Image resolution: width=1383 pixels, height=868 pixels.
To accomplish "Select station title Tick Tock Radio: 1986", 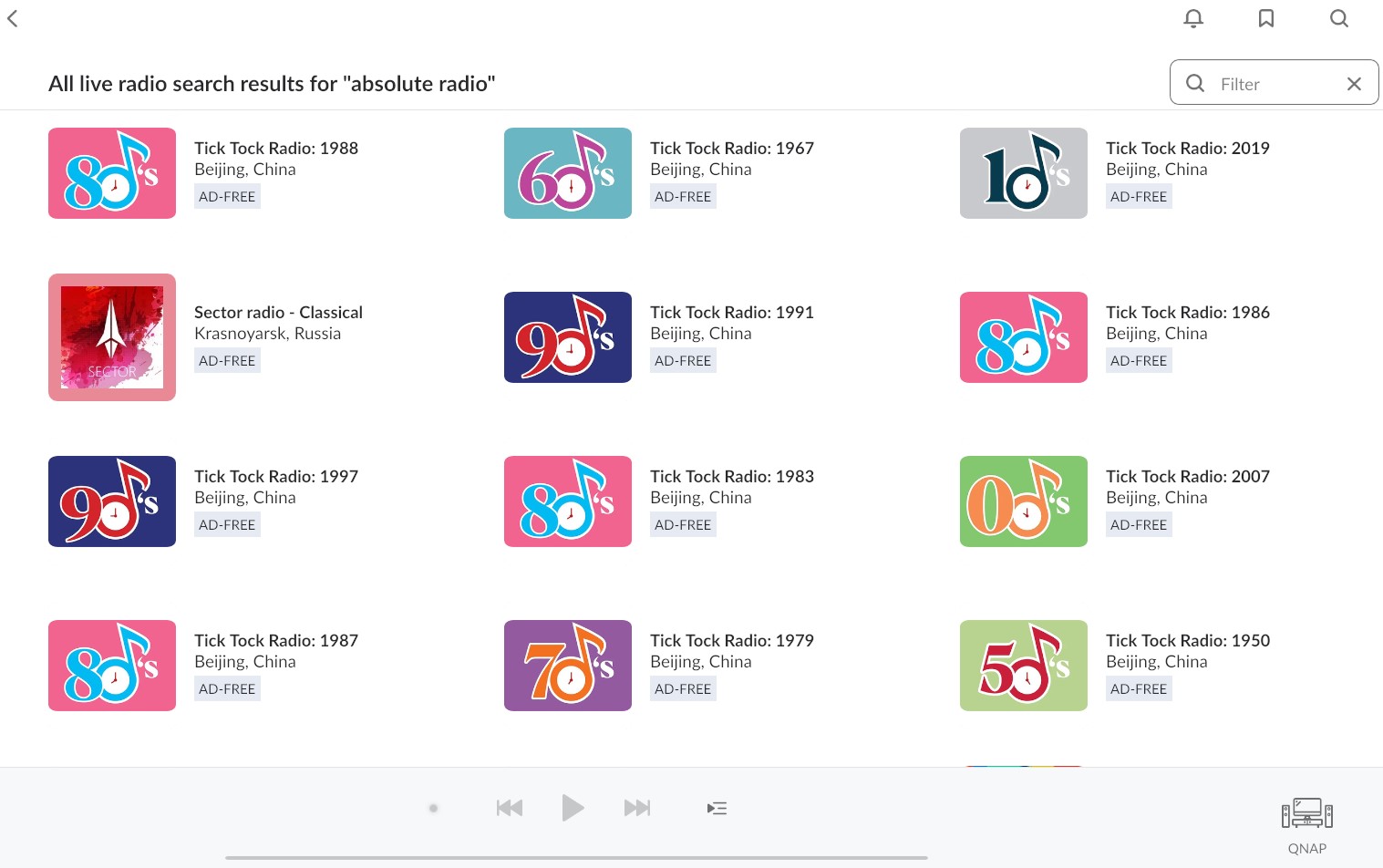I will point(1188,312).
